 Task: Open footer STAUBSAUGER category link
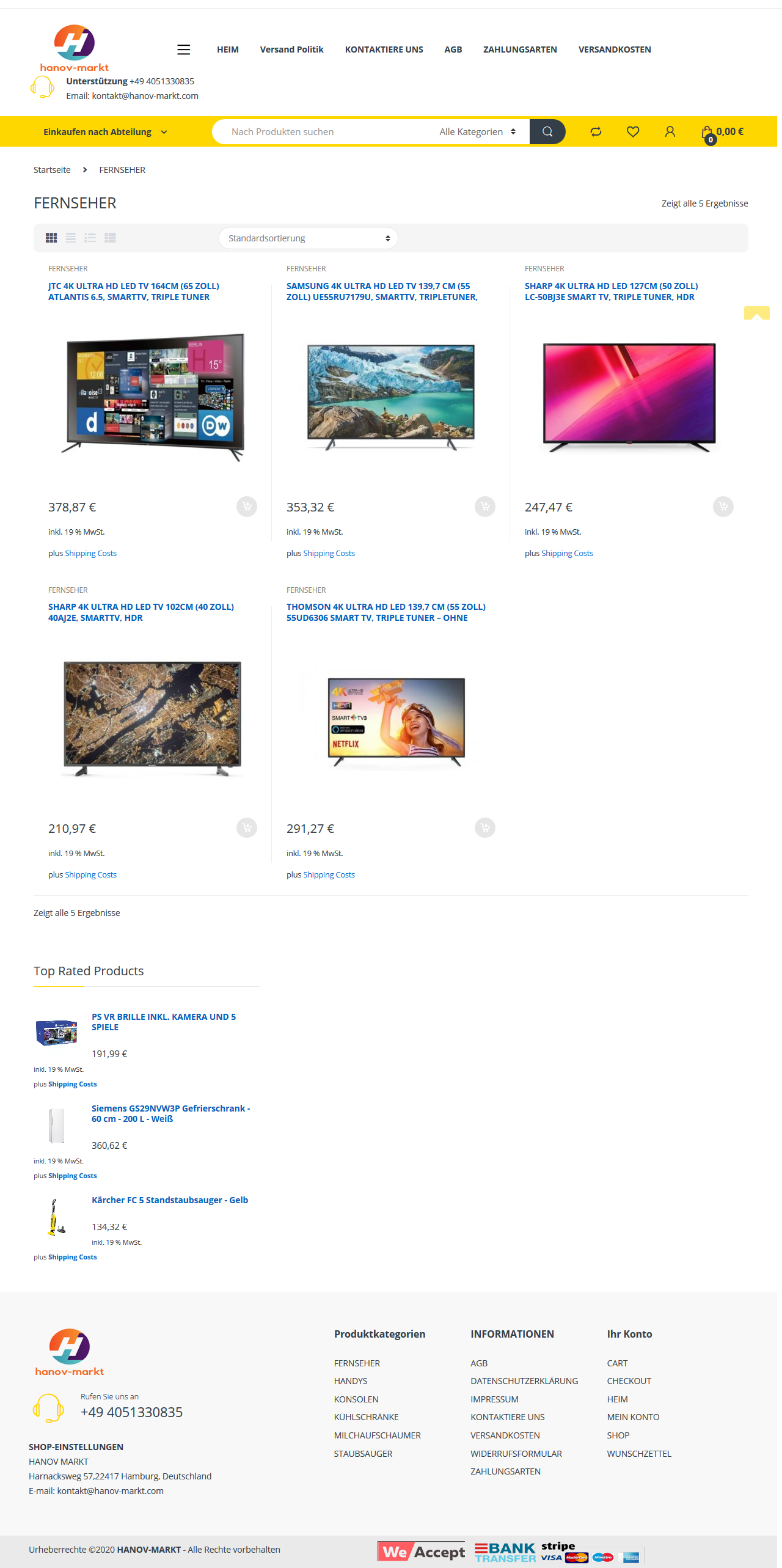[x=363, y=1454]
